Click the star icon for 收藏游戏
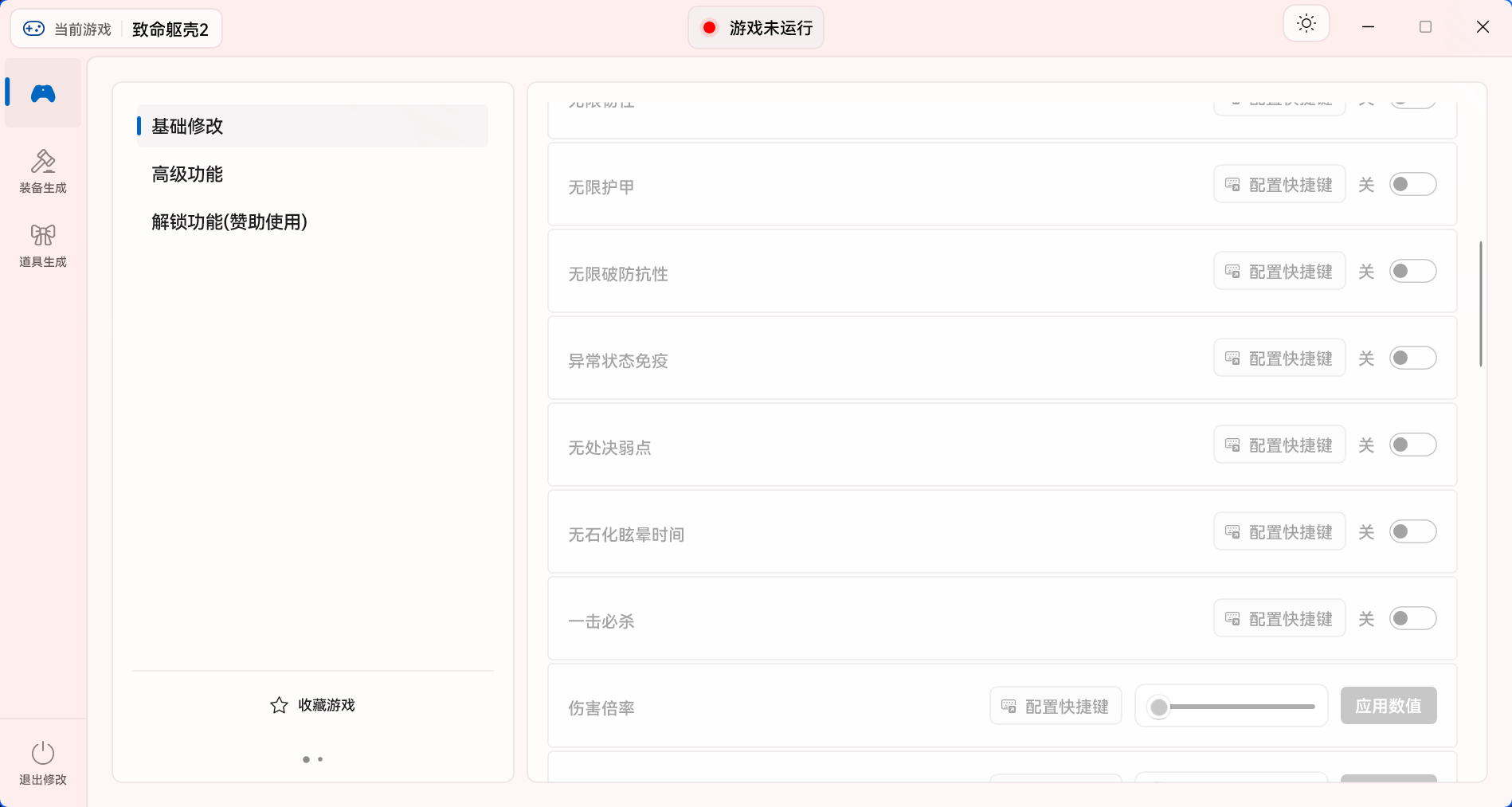The image size is (1512, 807). (x=279, y=705)
